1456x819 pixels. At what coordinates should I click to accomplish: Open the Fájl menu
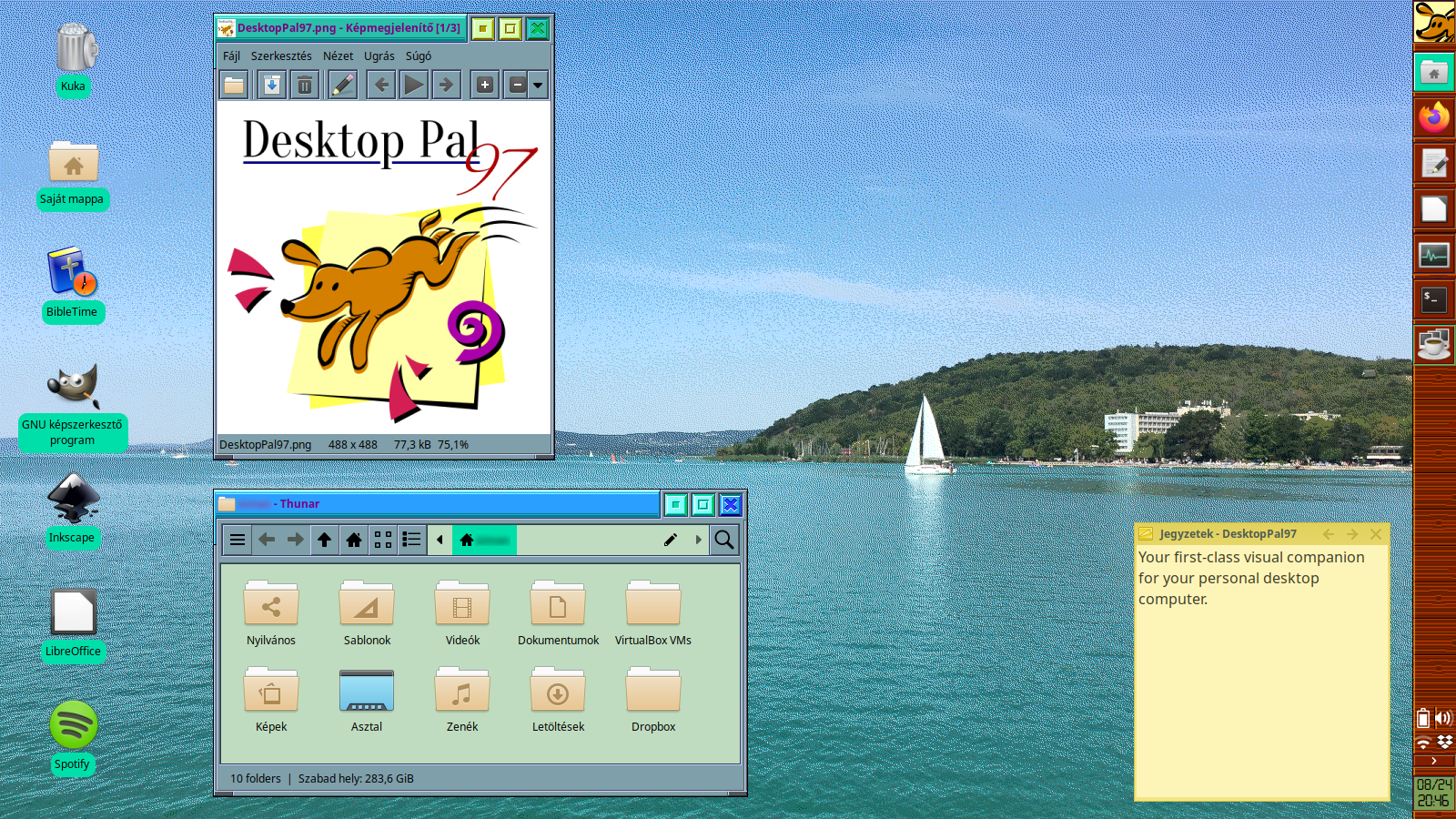point(231,56)
